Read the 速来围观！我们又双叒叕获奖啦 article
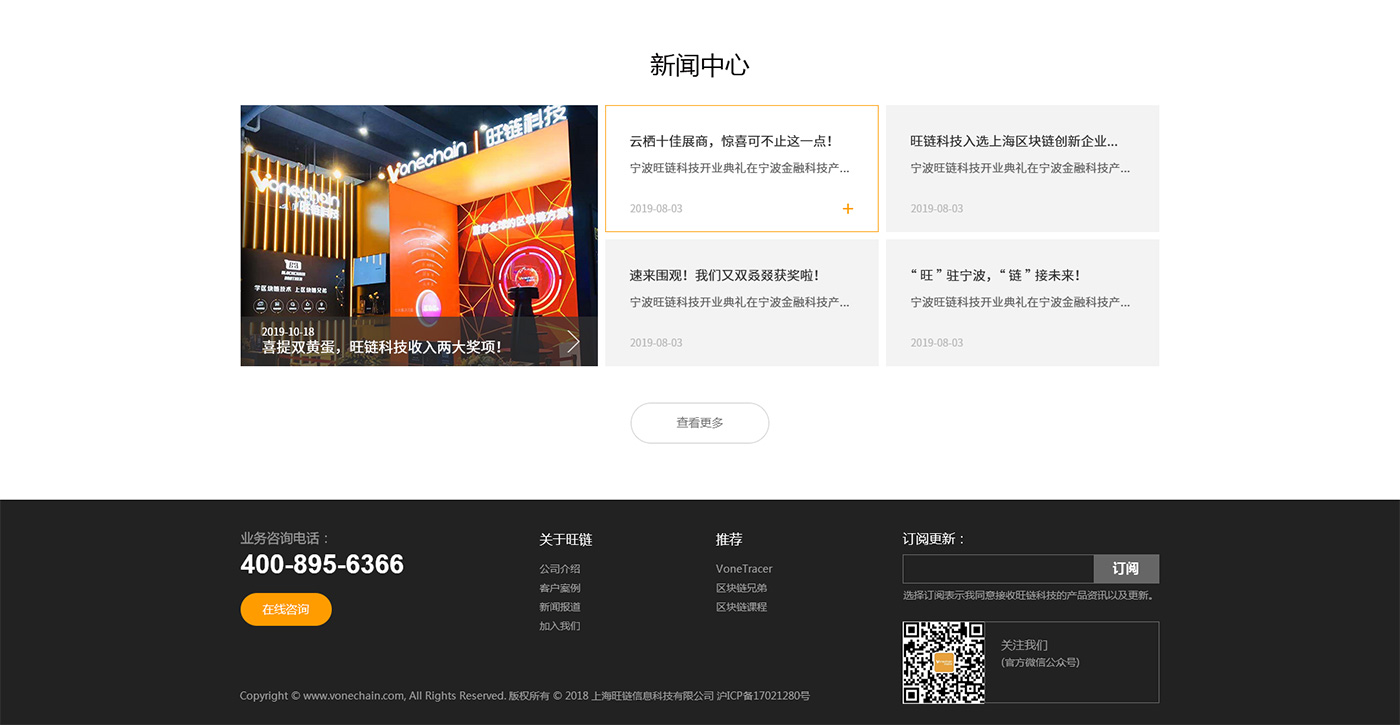This screenshot has width=1400, height=725. tap(724, 276)
